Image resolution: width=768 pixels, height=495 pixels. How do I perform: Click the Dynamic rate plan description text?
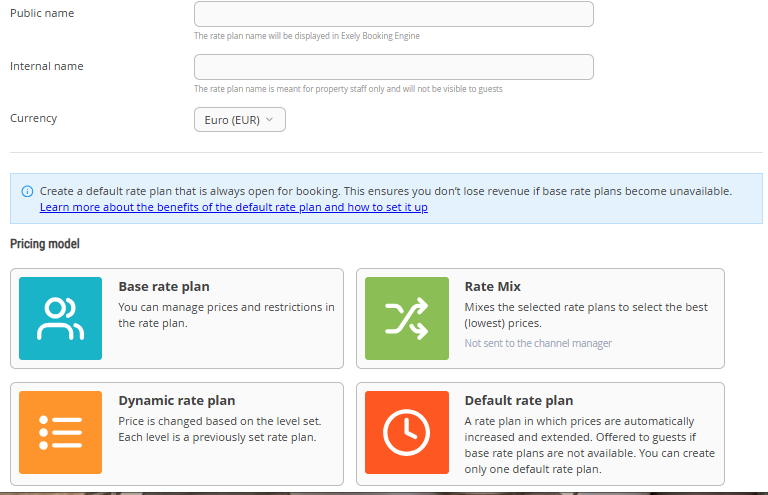[x=219, y=429]
